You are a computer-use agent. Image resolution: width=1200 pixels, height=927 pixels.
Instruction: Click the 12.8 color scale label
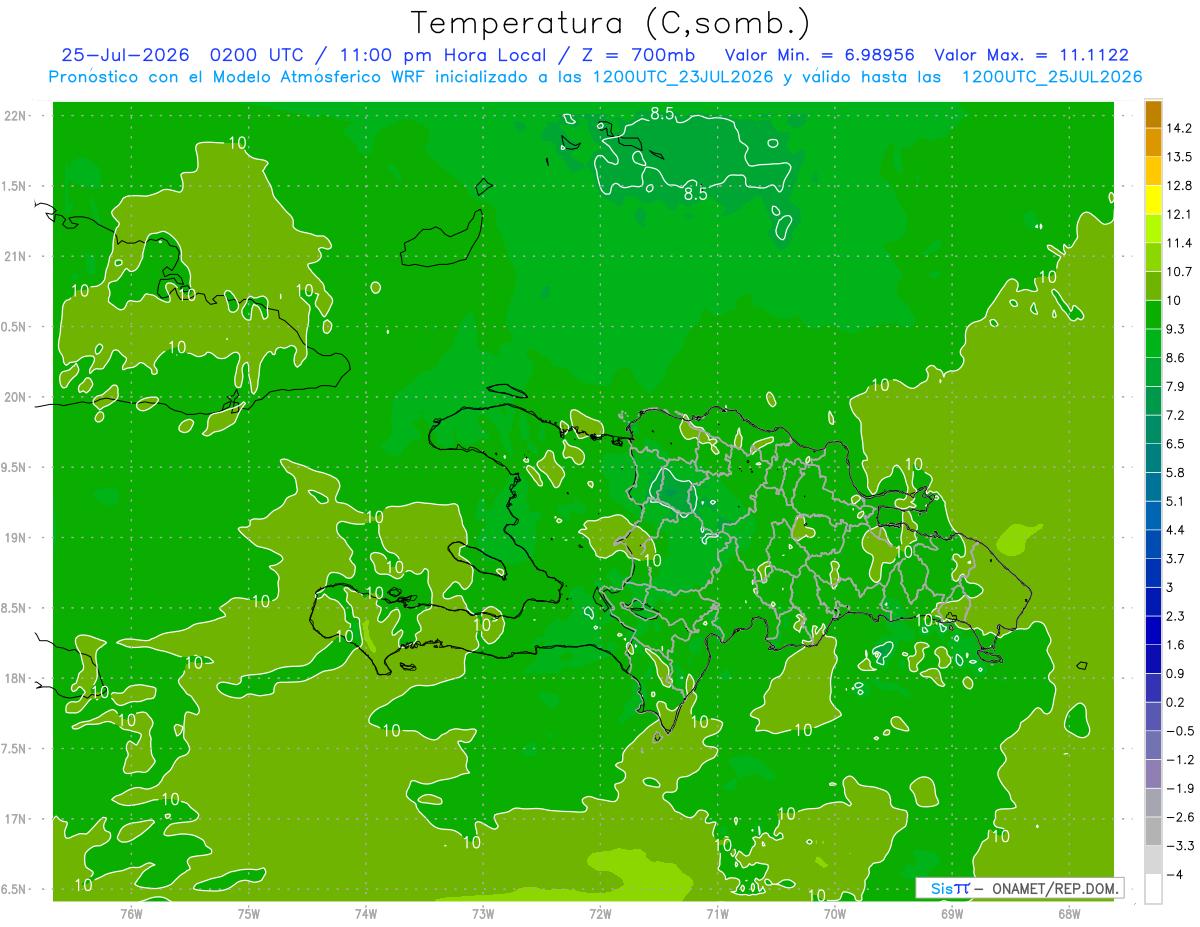(x=1178, y=186)
